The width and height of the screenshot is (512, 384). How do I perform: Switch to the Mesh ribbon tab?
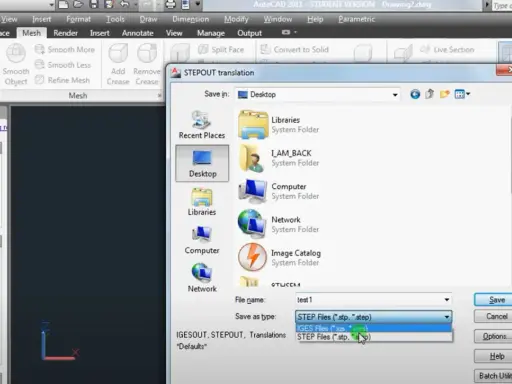click(x=31, y=33)
